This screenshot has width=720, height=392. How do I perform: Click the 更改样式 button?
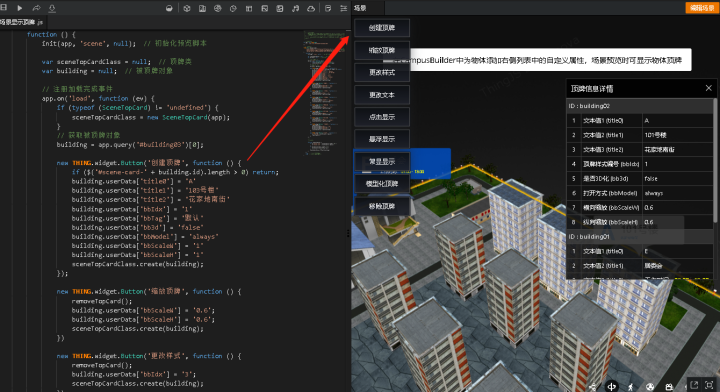382,73
